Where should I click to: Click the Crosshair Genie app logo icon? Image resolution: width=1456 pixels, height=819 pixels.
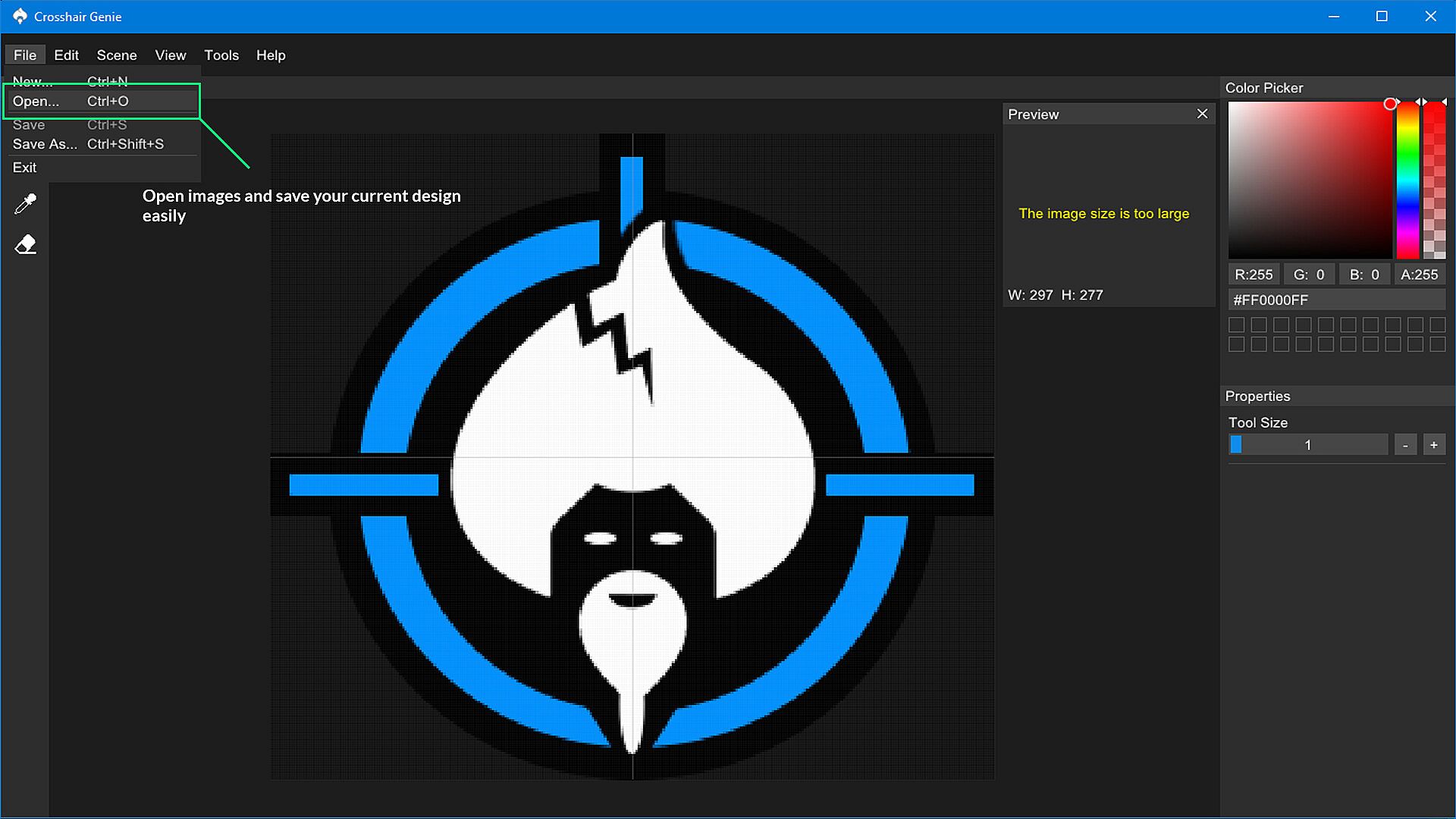(20, 16)
